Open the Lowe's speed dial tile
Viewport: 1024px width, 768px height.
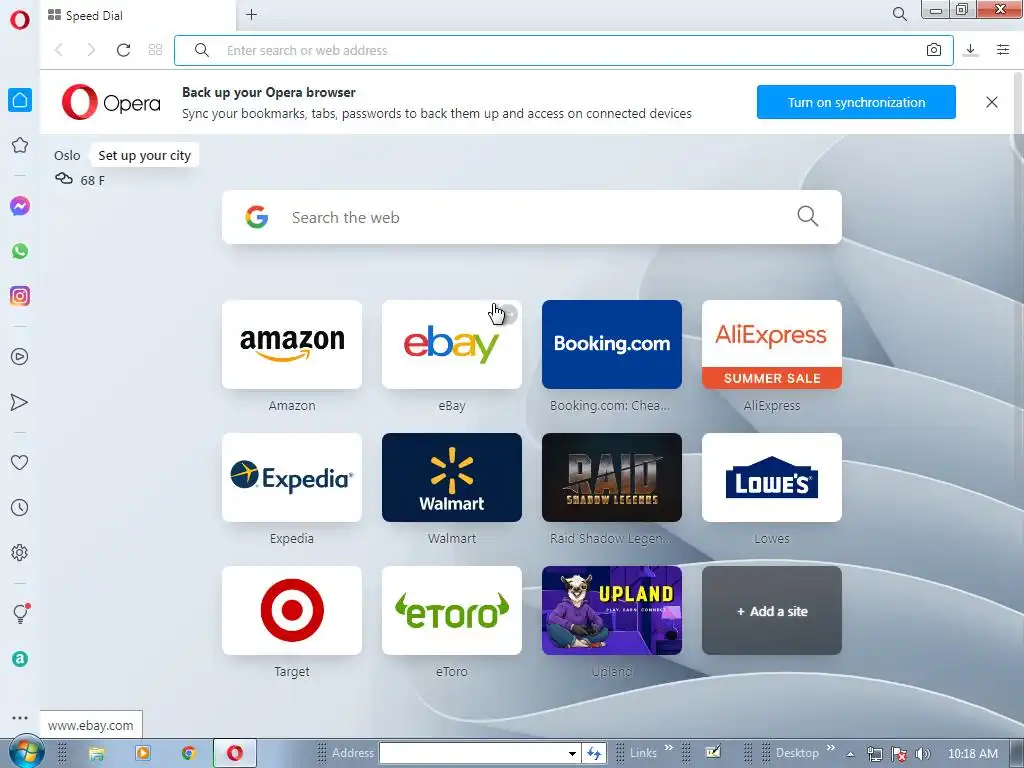(x=772, y=477)
